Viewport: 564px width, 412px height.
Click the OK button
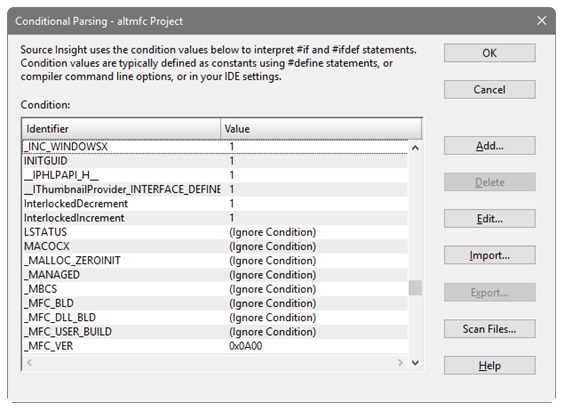pyautogui.click(x=489, y=53)
